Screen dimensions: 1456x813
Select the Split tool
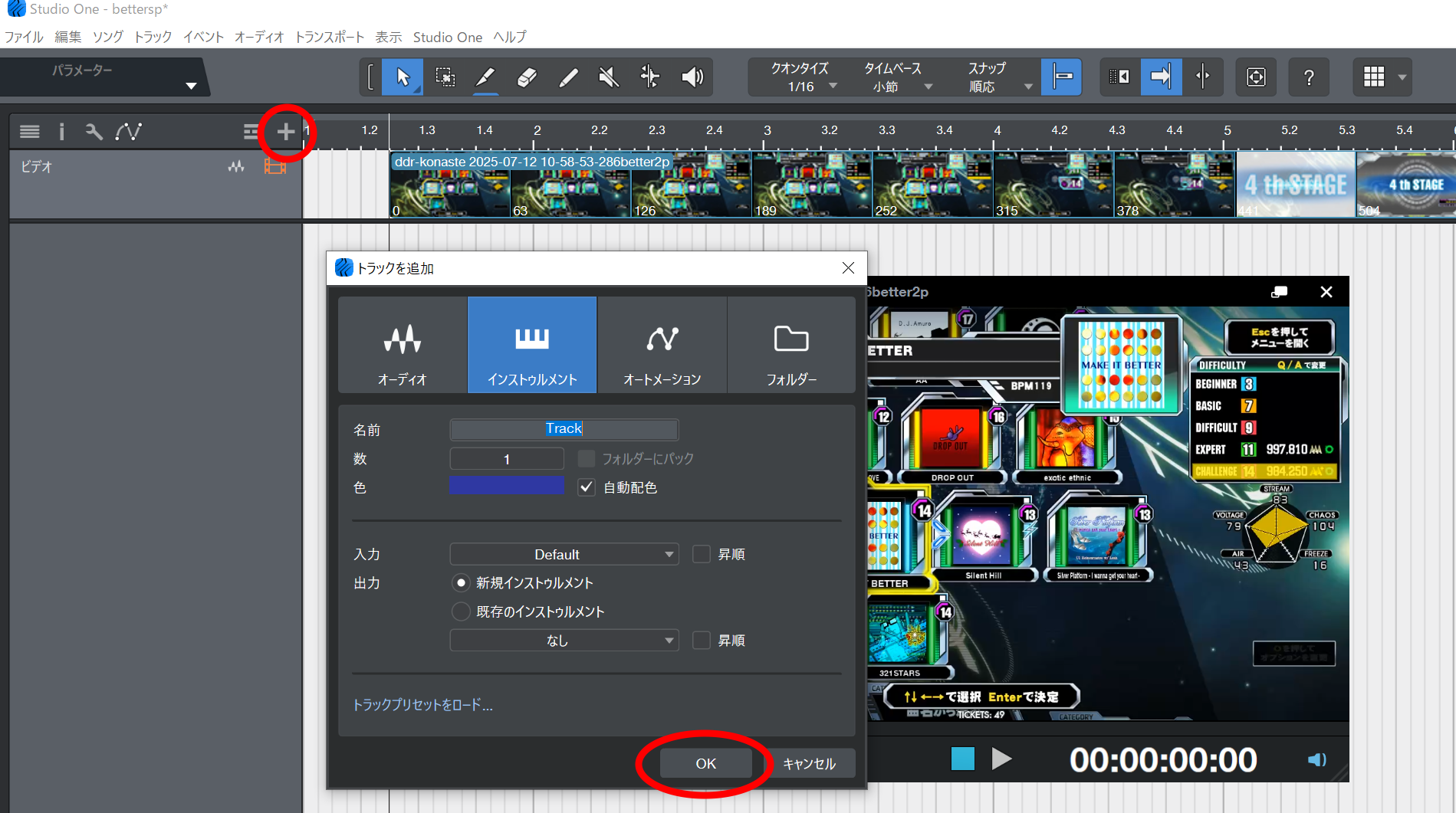pos(485,77)
